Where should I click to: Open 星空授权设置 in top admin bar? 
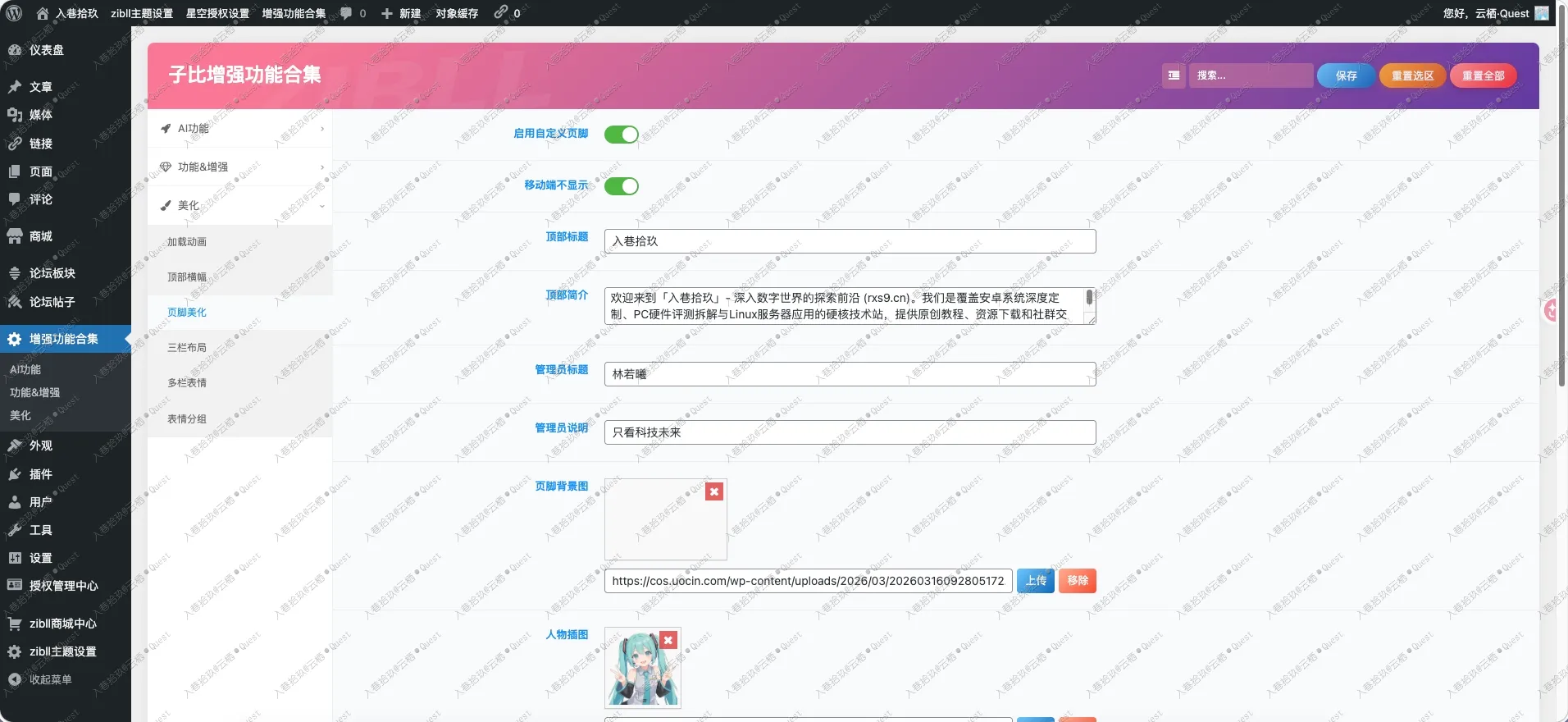coord(217,13)
